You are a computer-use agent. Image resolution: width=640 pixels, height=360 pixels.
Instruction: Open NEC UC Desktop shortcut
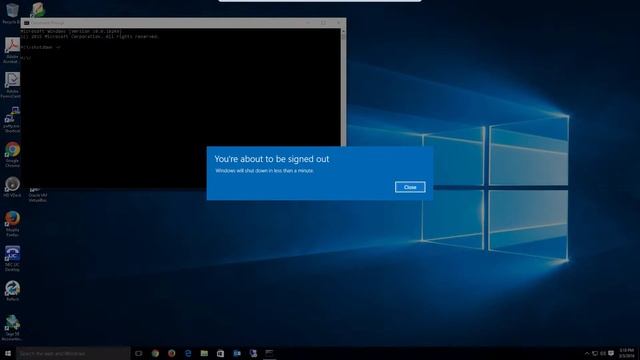click(x=12, y=258)
